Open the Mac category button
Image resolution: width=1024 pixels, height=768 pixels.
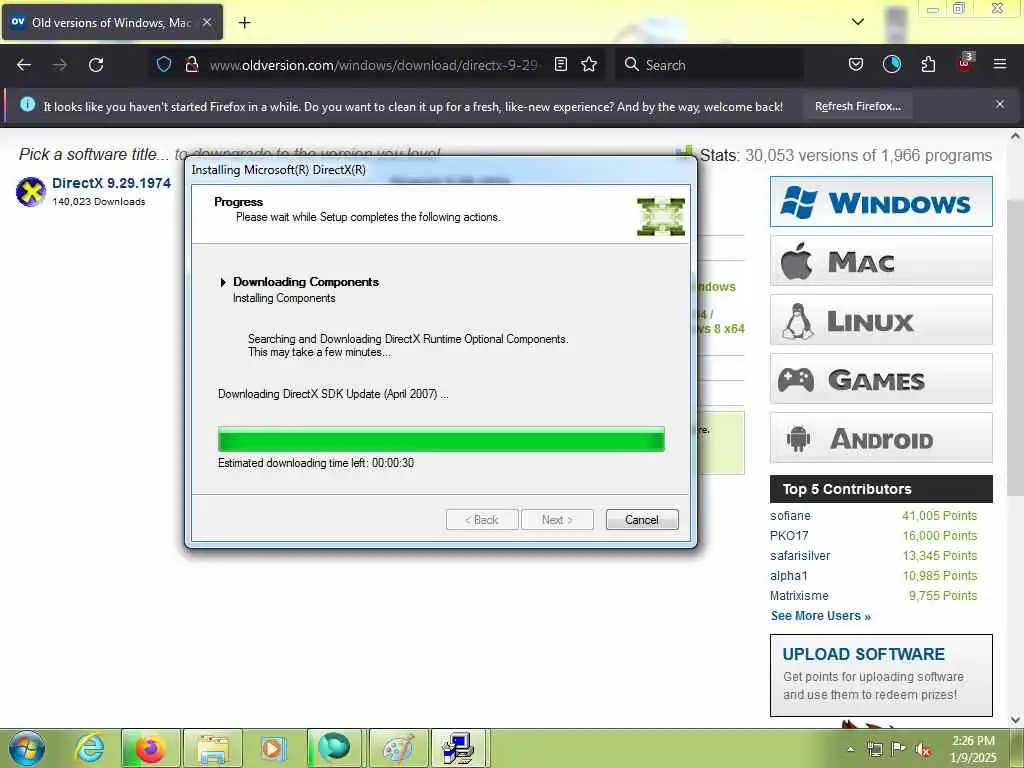881,261
